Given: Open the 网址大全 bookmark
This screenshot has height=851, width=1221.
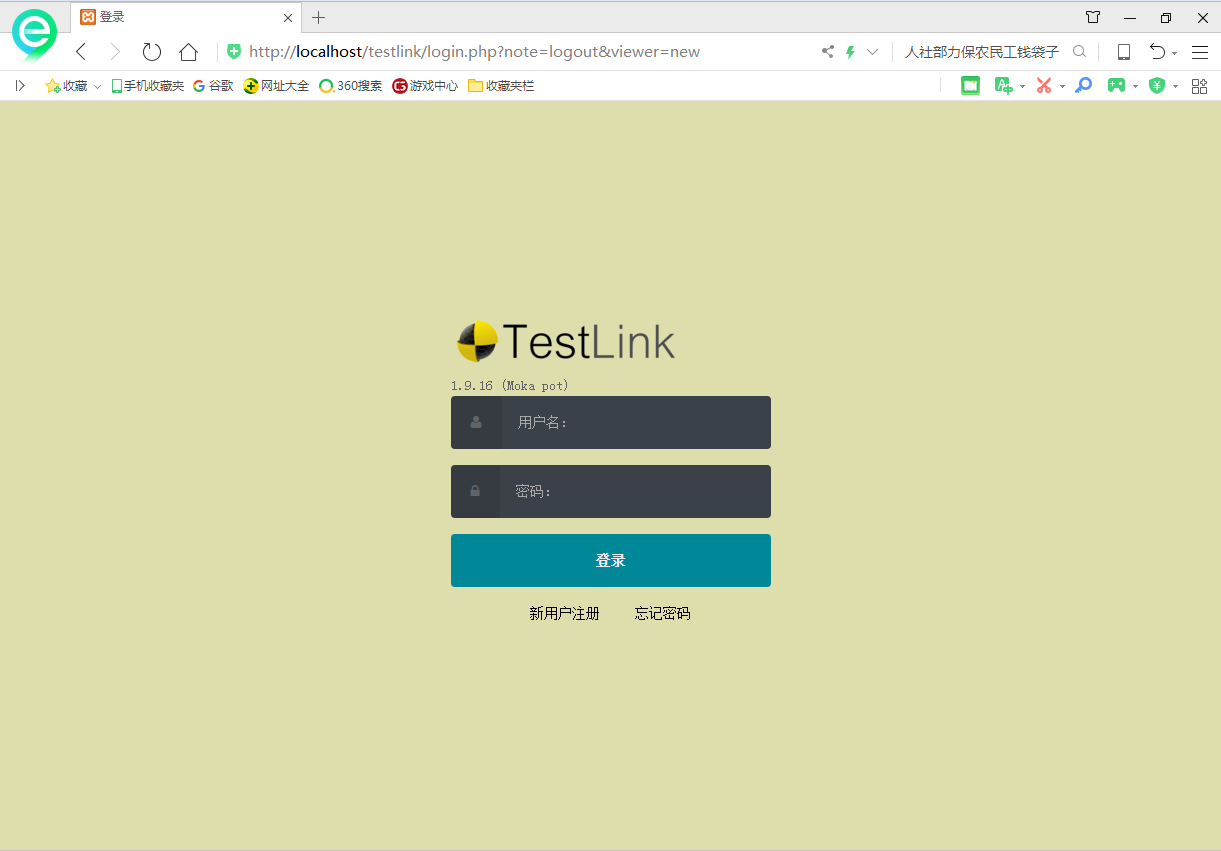Looking at the screenshot, I should click(x=276, y=86).
